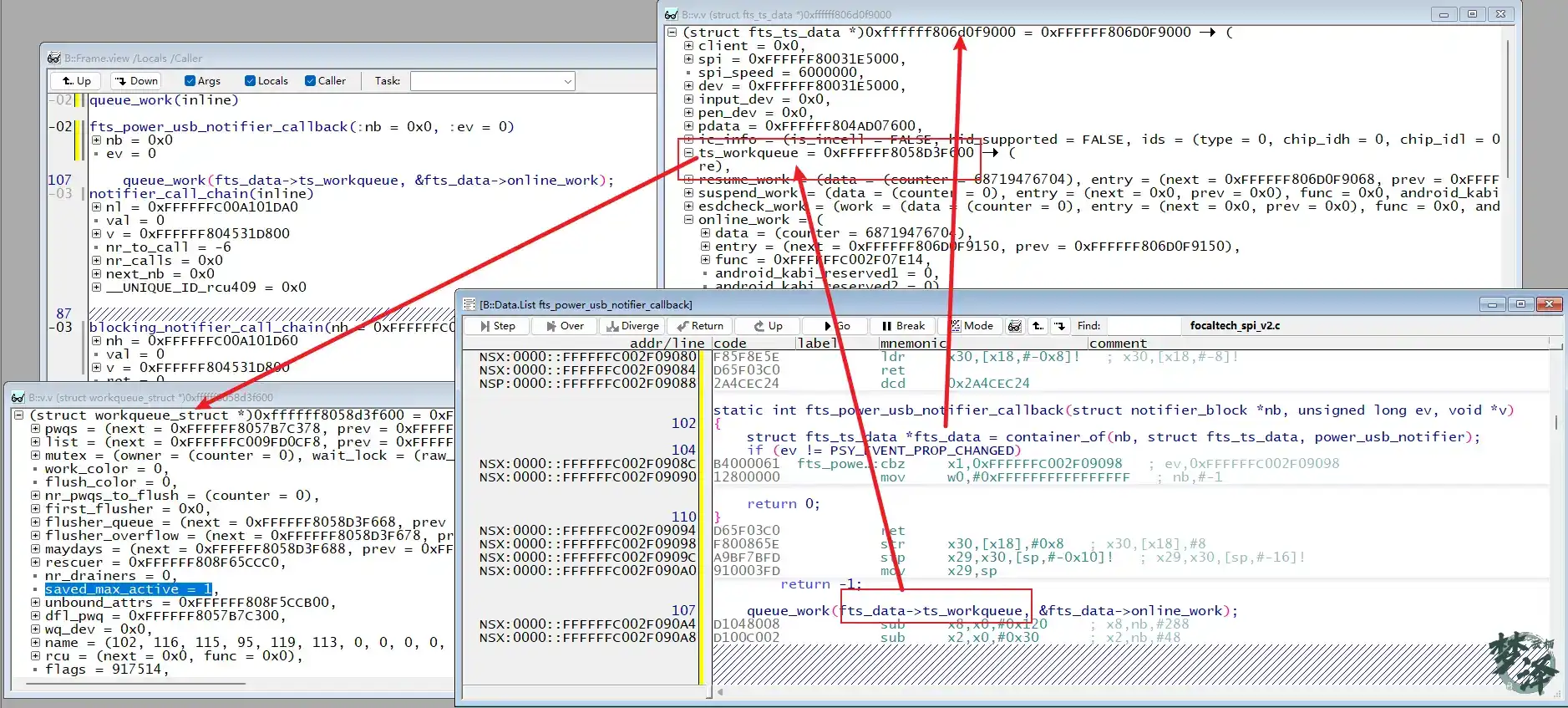The image size is (1568, 708).
Task: Collapse the online_work member
Action: pyautogui.click(x=688, y=220)
